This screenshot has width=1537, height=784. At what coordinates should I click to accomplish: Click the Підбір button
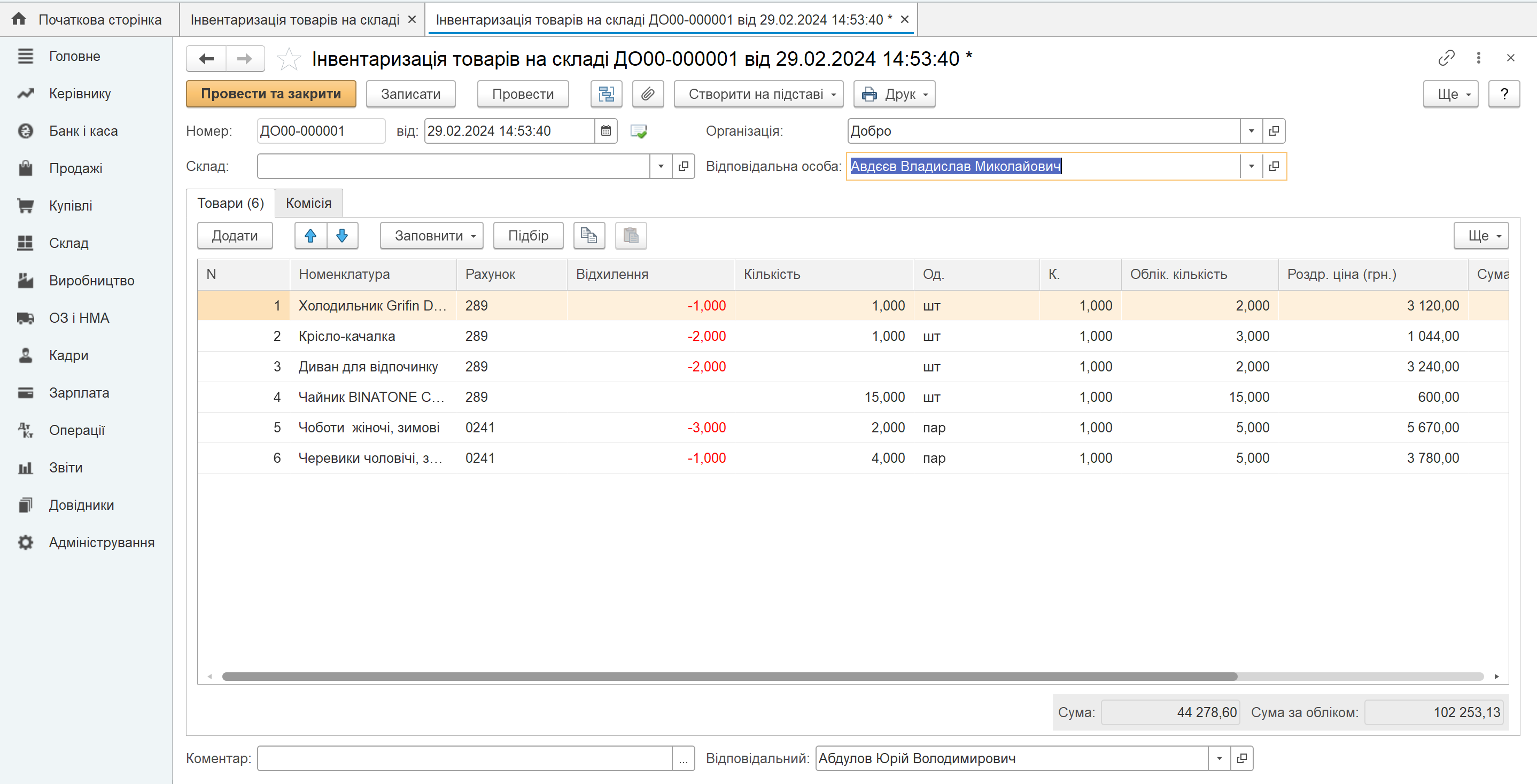(528, 236)
